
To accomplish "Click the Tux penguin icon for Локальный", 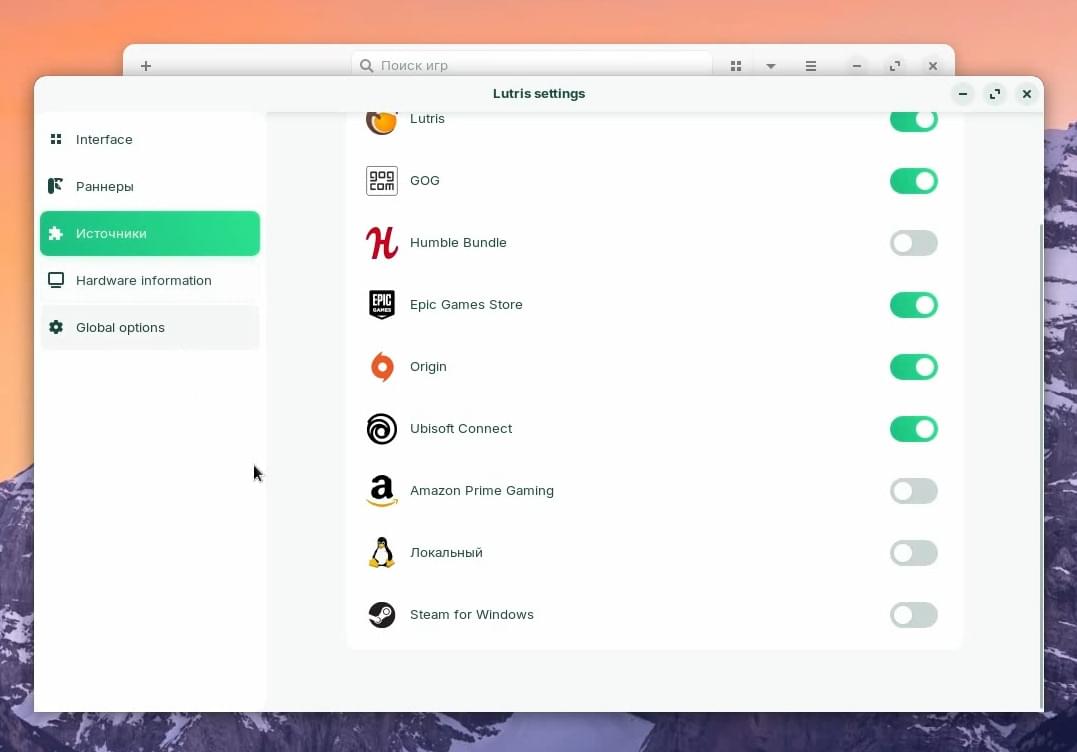I will 382,553.
